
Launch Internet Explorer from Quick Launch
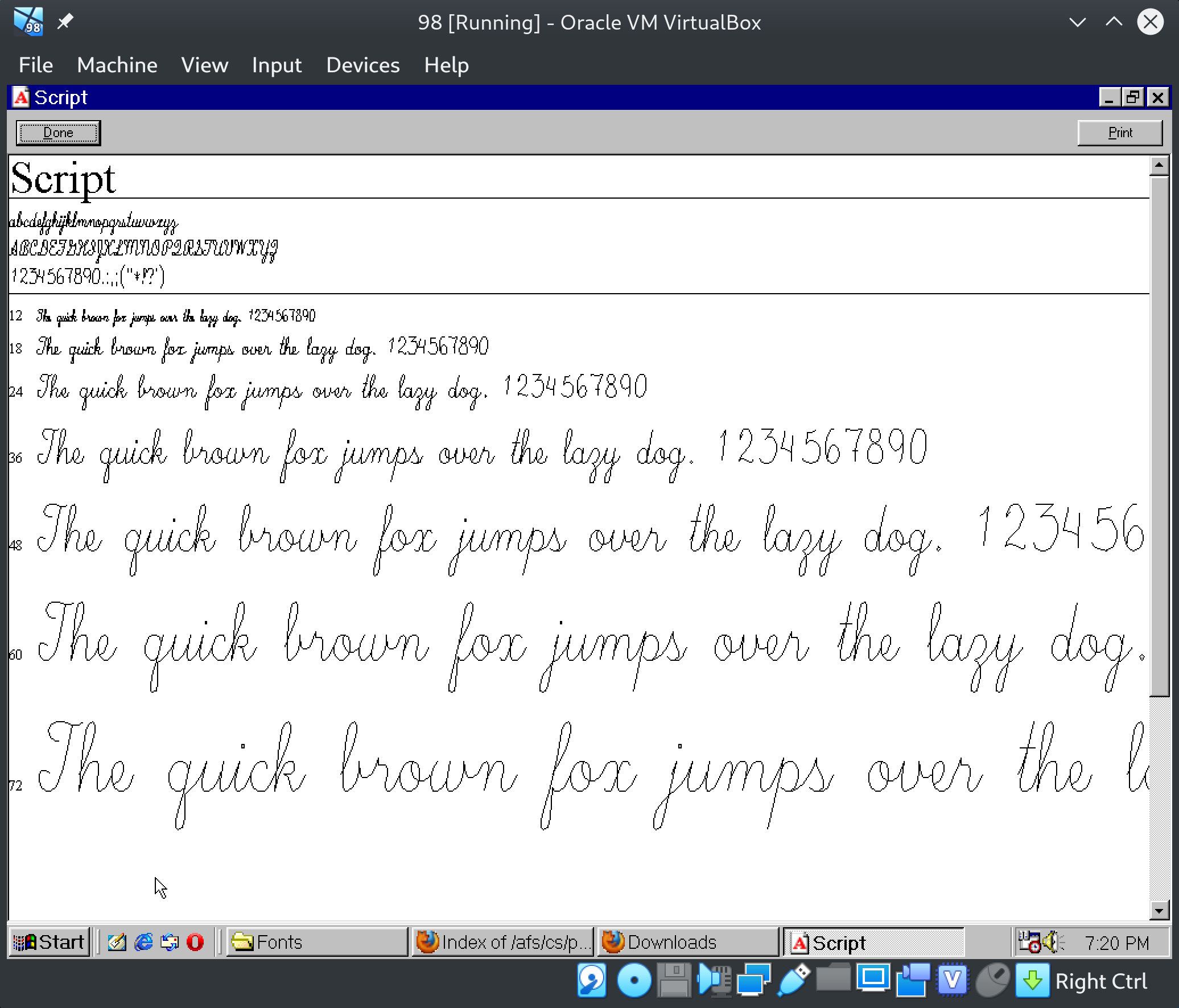pyautogui.click(x=143, y=942)
